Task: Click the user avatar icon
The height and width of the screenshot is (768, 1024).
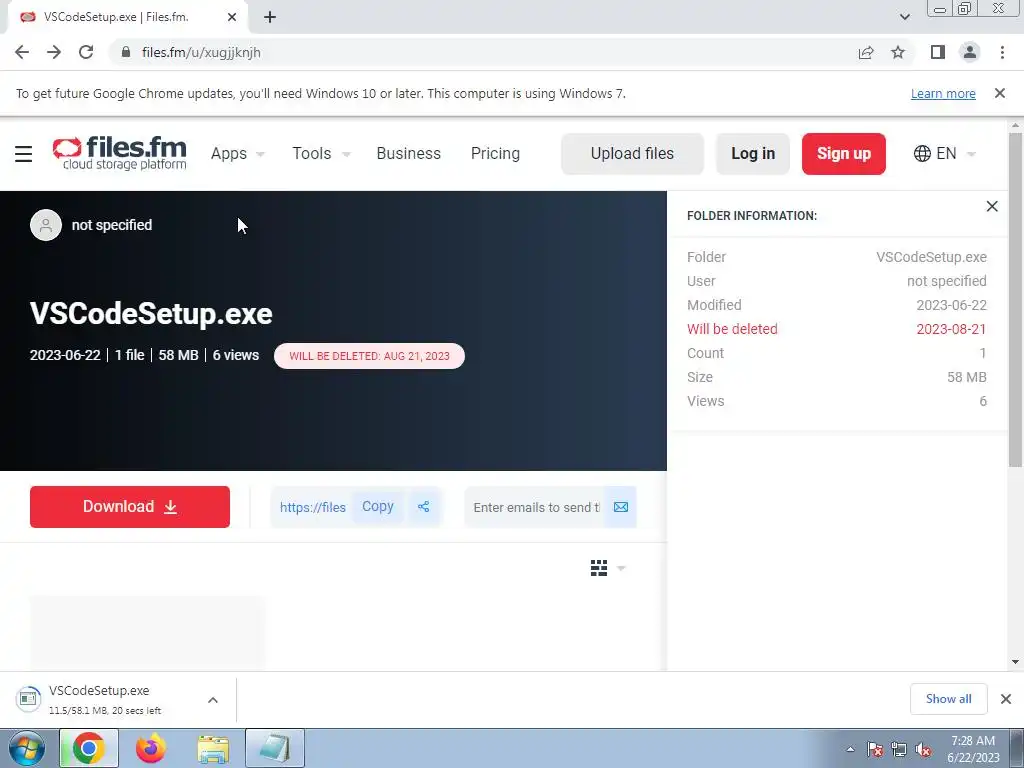Action: coord(46,225)
